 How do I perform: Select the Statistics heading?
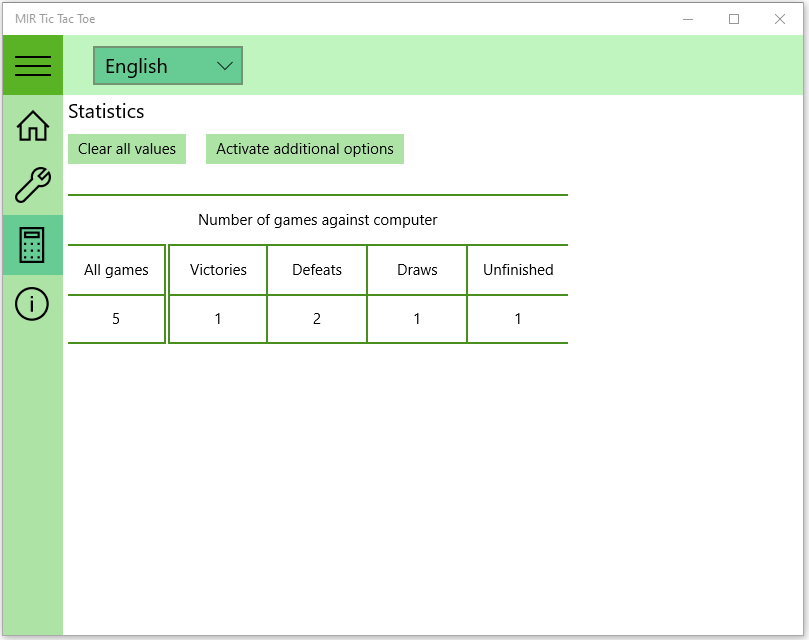[x=106, y=111]
